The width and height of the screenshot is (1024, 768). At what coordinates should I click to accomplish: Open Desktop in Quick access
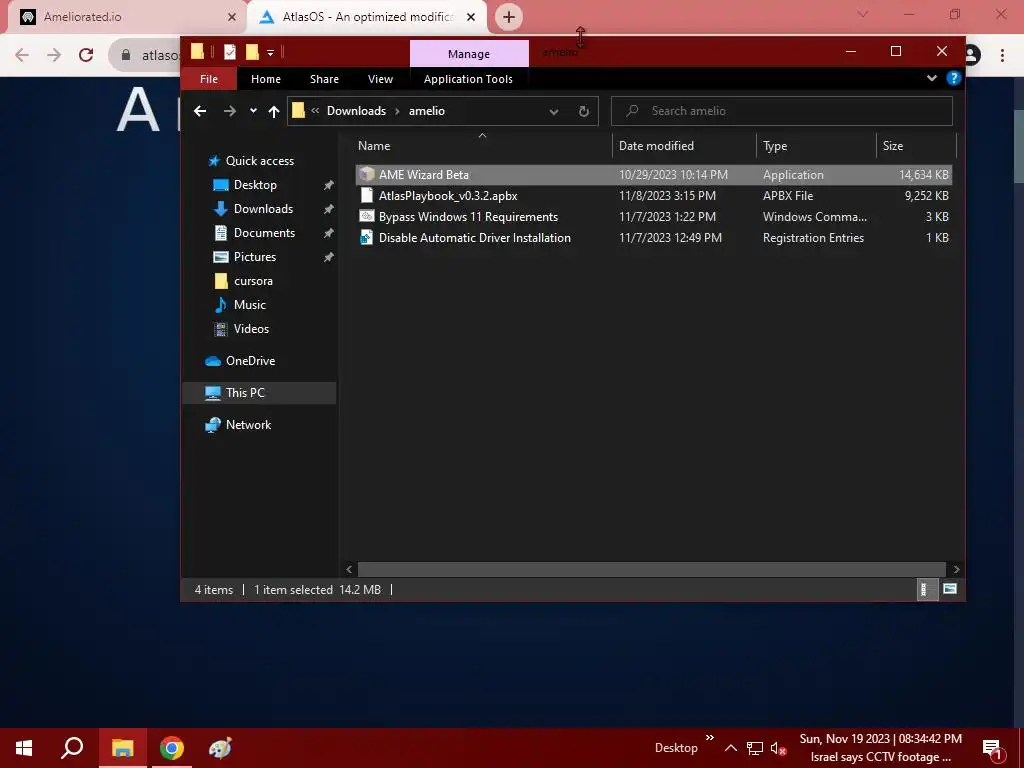[x=255, y=185]
